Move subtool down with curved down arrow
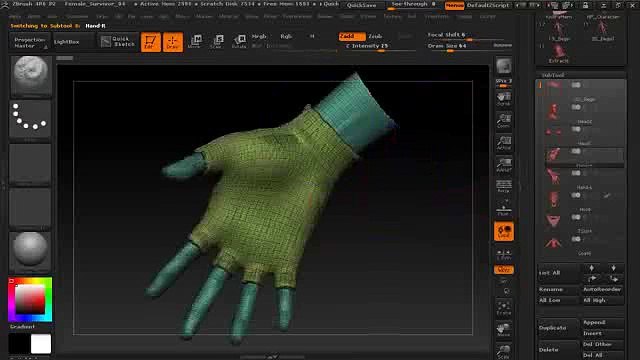This screenshot has width=640, height=360. point(613,278)
